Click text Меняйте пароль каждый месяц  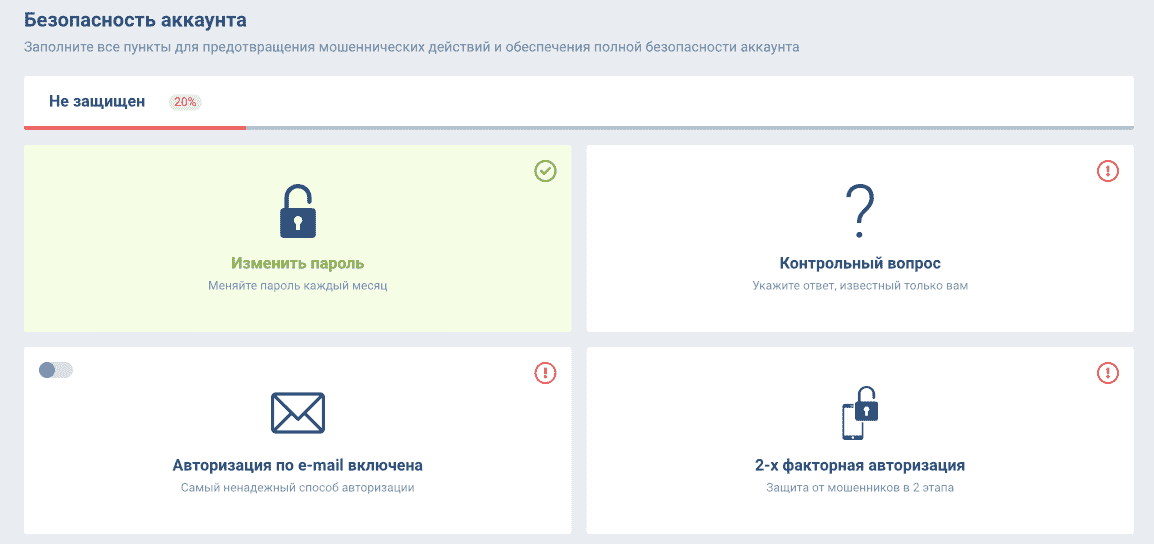(297, 286)
